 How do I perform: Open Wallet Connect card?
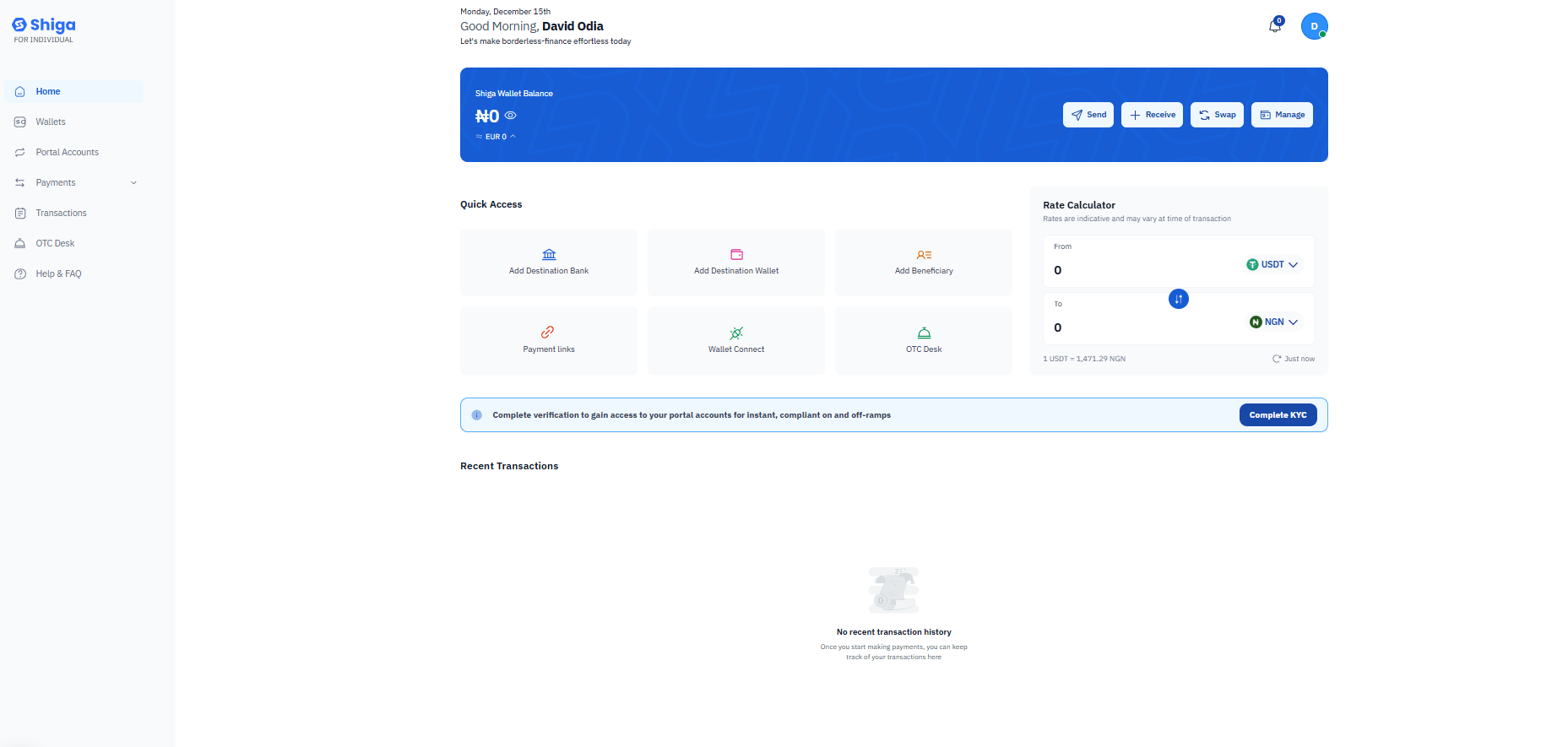tap(736, 340)
